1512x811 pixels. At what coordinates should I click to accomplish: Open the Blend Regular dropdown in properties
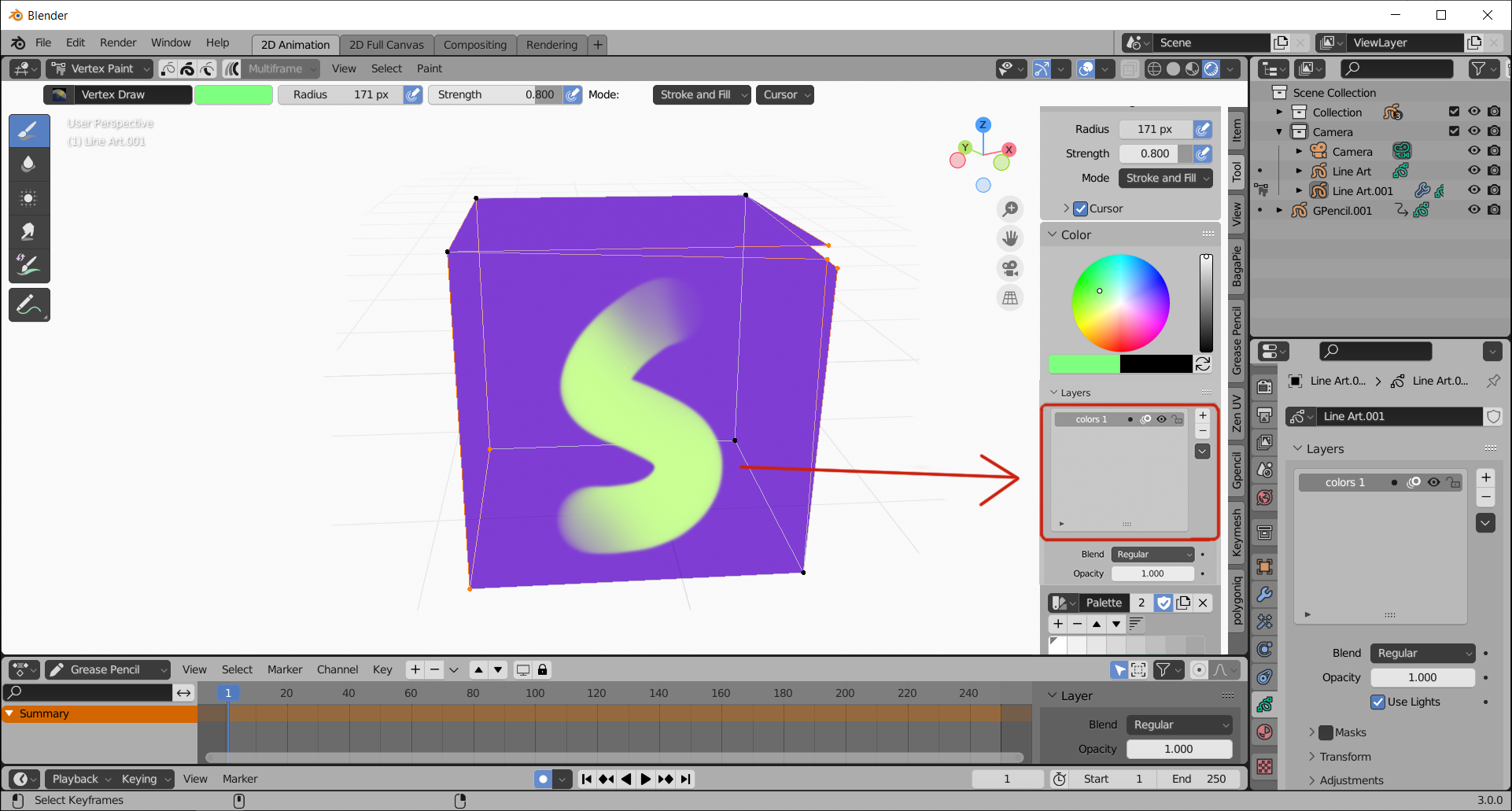1422,653
